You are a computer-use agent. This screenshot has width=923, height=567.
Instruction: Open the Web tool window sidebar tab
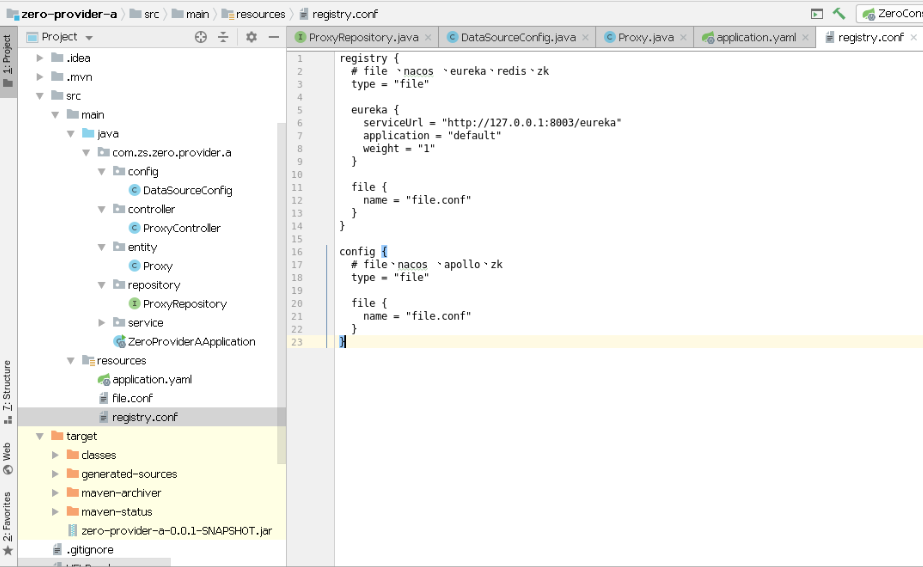(8, 458)
